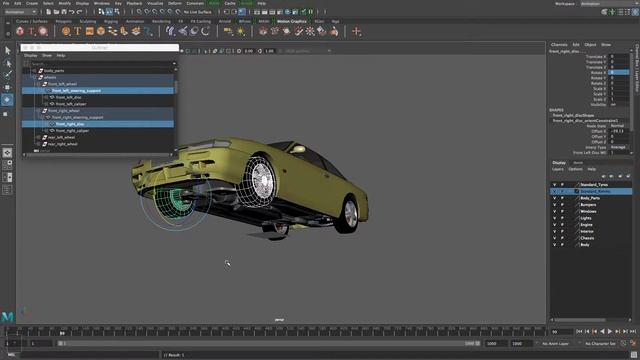The width and height of the screenshot is (640, 360).
Task: Click the orange circular polygon shelf icon
Action: (66, 31)
